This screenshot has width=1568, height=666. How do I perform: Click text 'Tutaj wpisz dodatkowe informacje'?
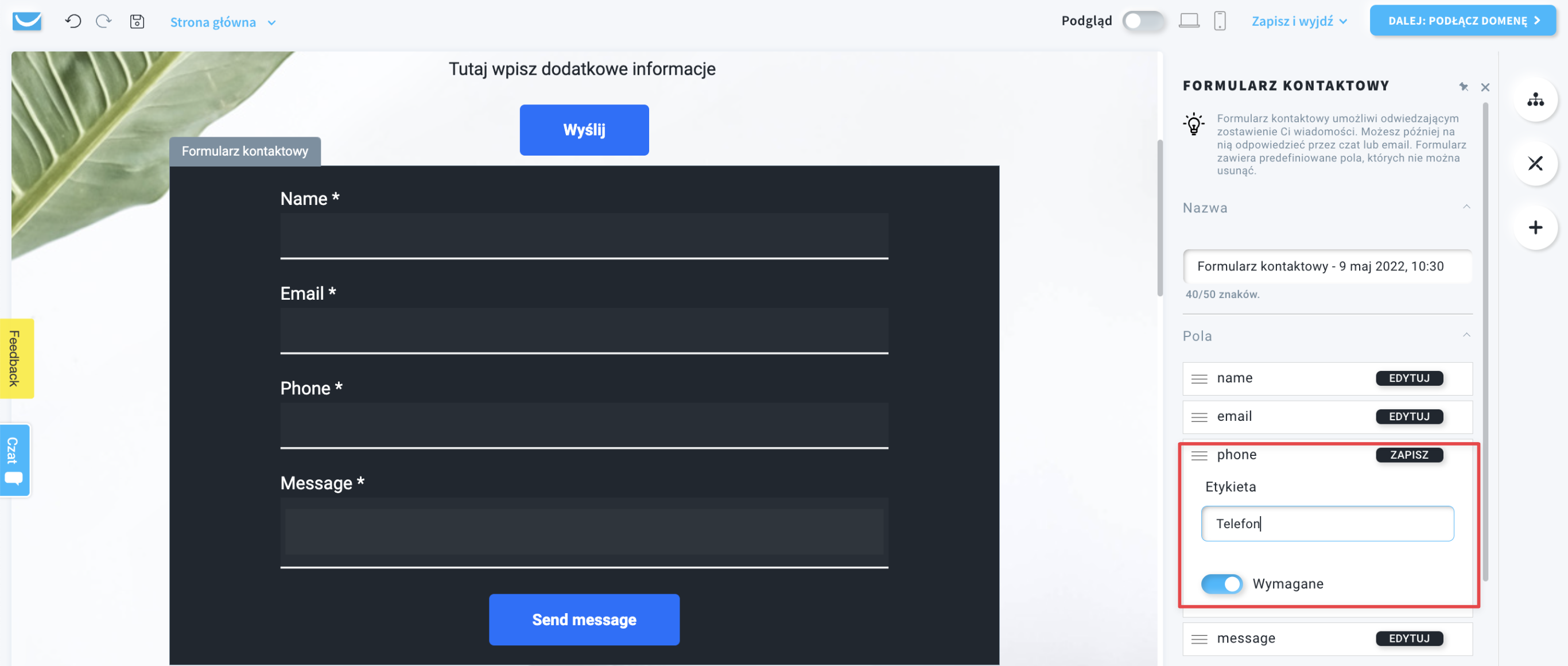coord(582,68)
